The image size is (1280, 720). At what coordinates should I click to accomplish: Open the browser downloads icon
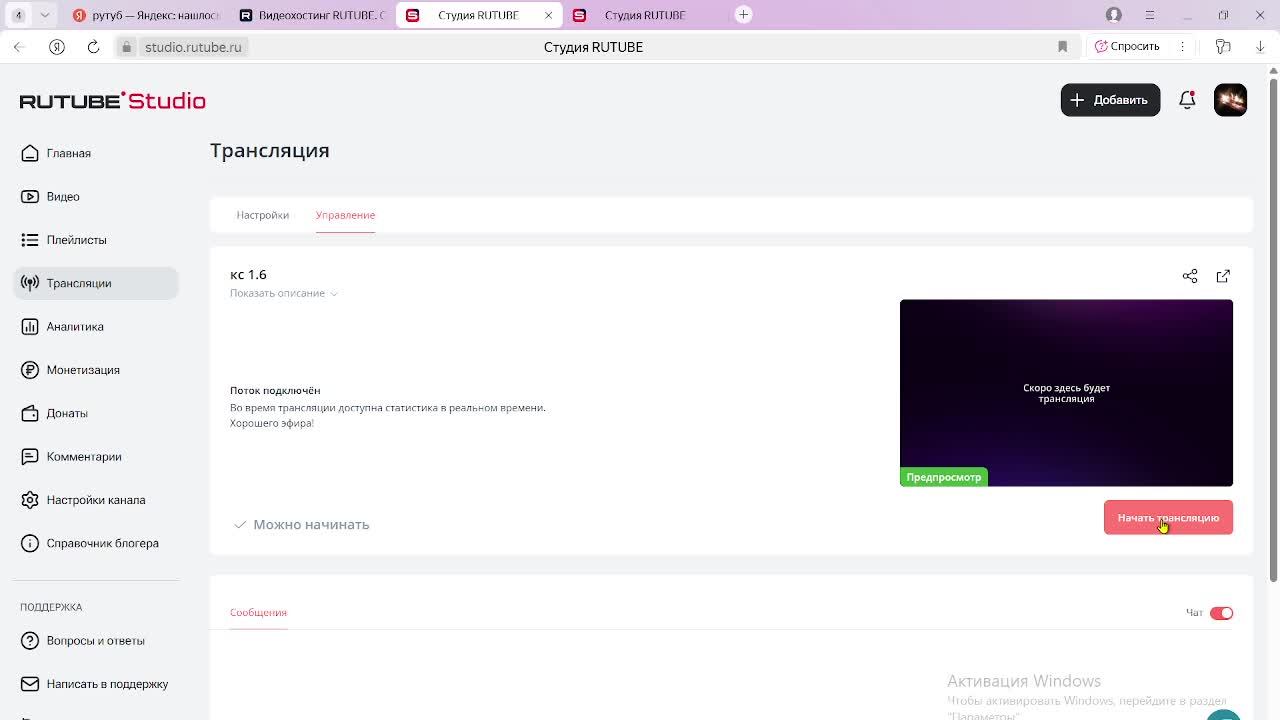click(1260, 47)
